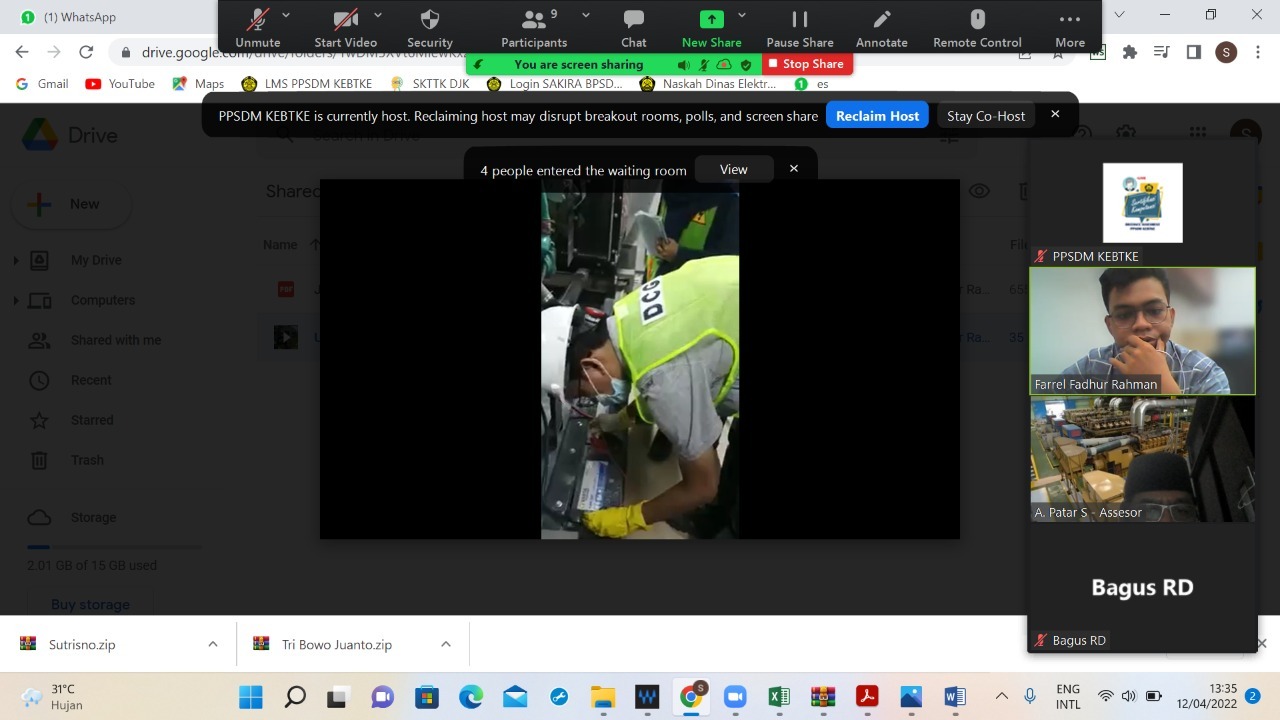Viewport: 1280px width, 720px height.
Task: Open Adobe Acrobat from taskbar
Action: (x=867, y=697)
